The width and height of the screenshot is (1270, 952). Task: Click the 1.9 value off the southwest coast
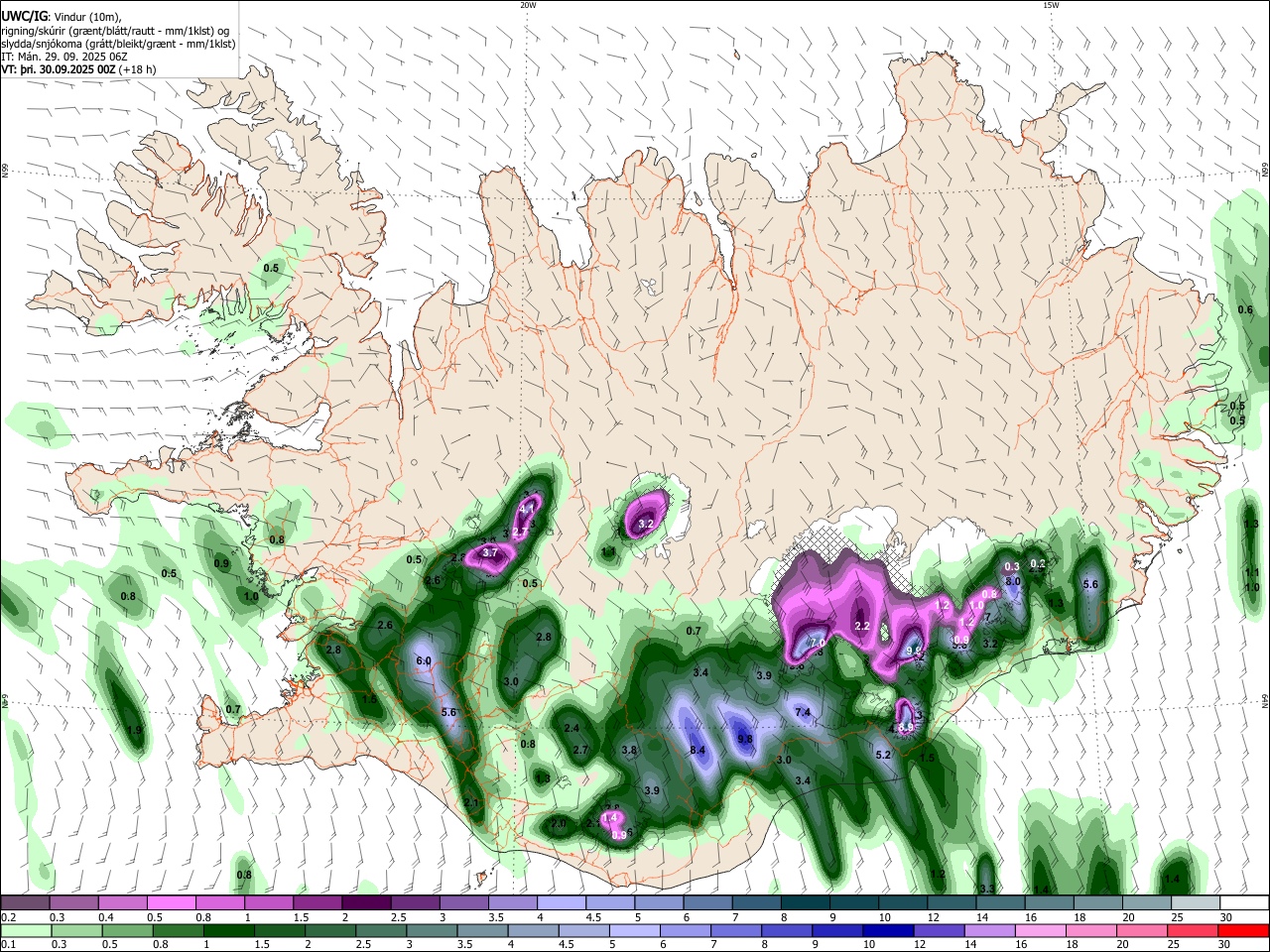coord(134,730)
